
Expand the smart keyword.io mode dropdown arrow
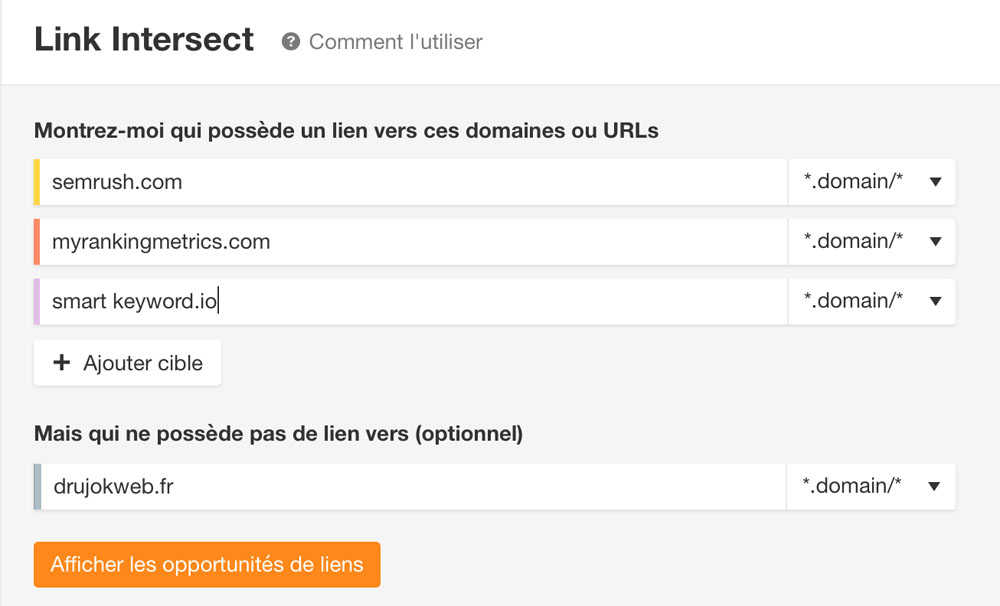(x=935, y=301)
